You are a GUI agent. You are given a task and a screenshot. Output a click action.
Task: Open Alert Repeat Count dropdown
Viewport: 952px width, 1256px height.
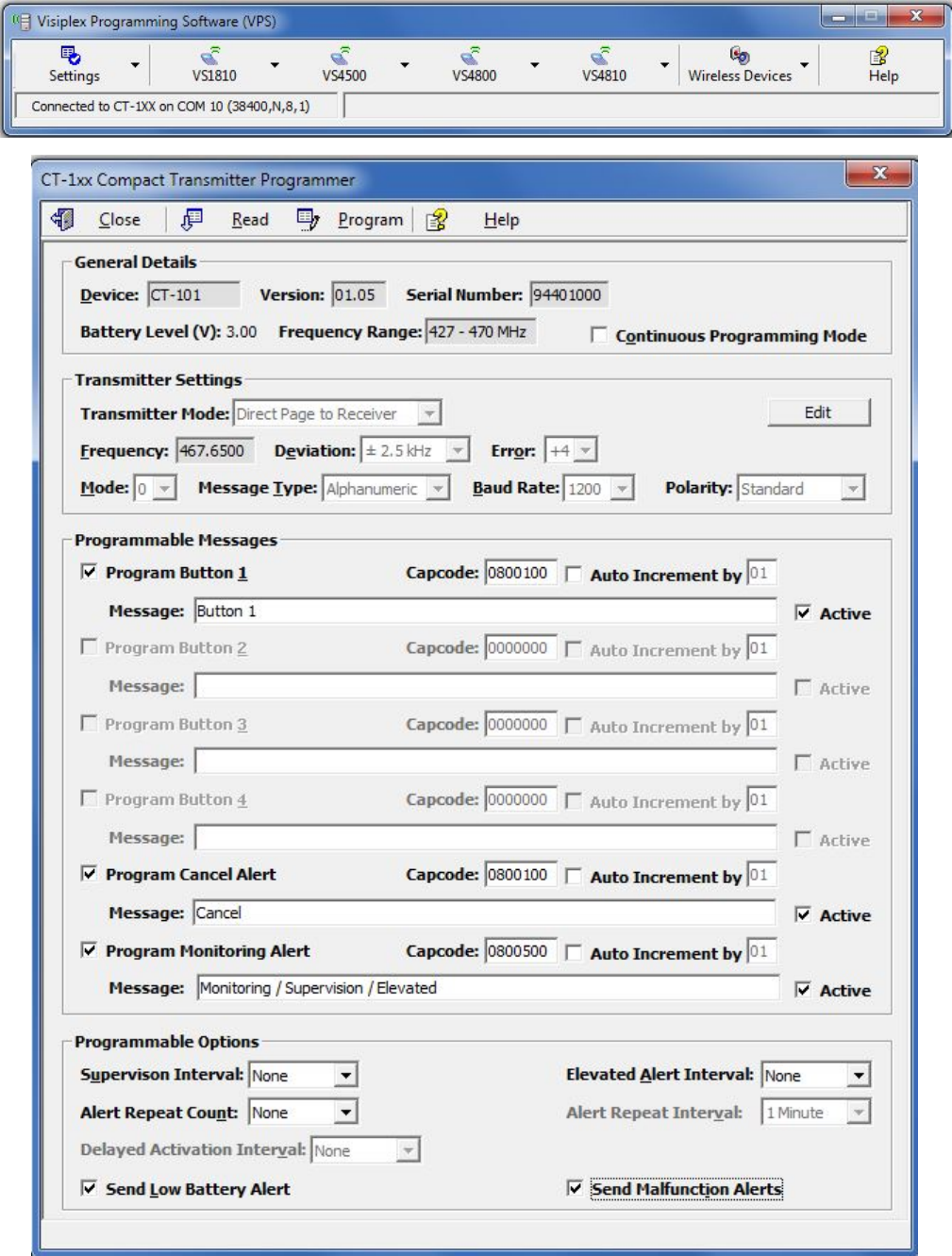pos(346,1113)
